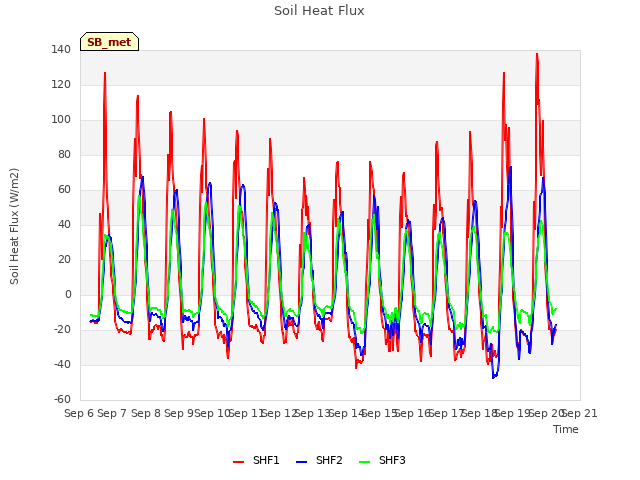Click the 140 y-axis tick label

[61, 49]
